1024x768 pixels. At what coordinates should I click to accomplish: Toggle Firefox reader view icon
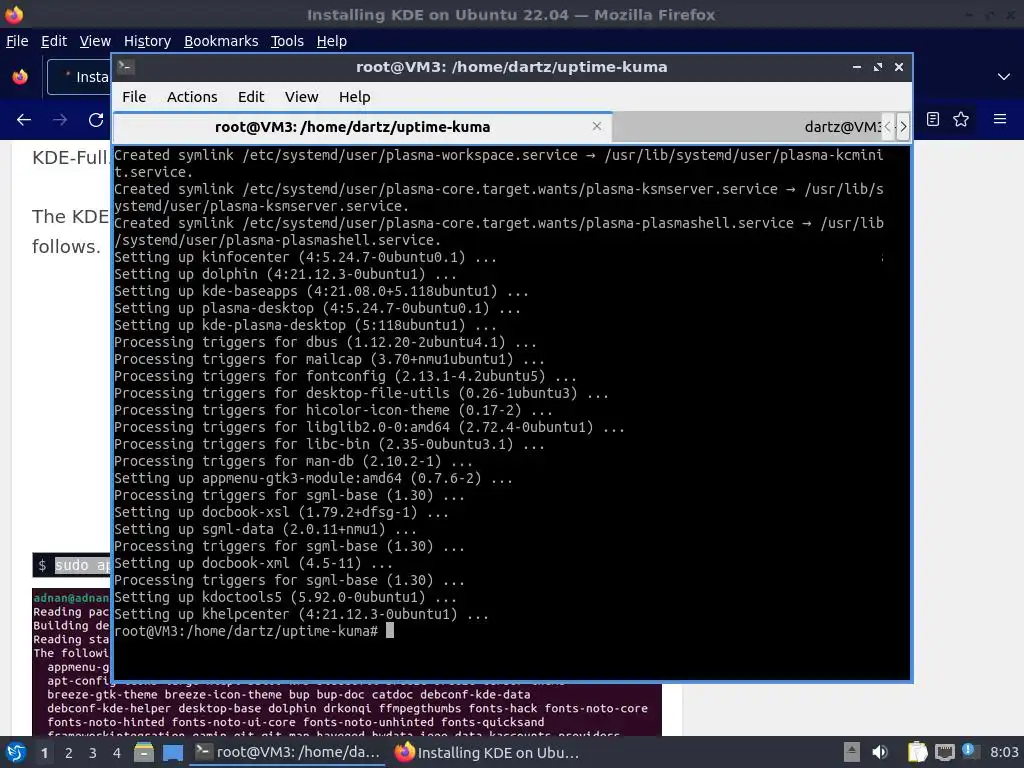(x=933, y=119)
